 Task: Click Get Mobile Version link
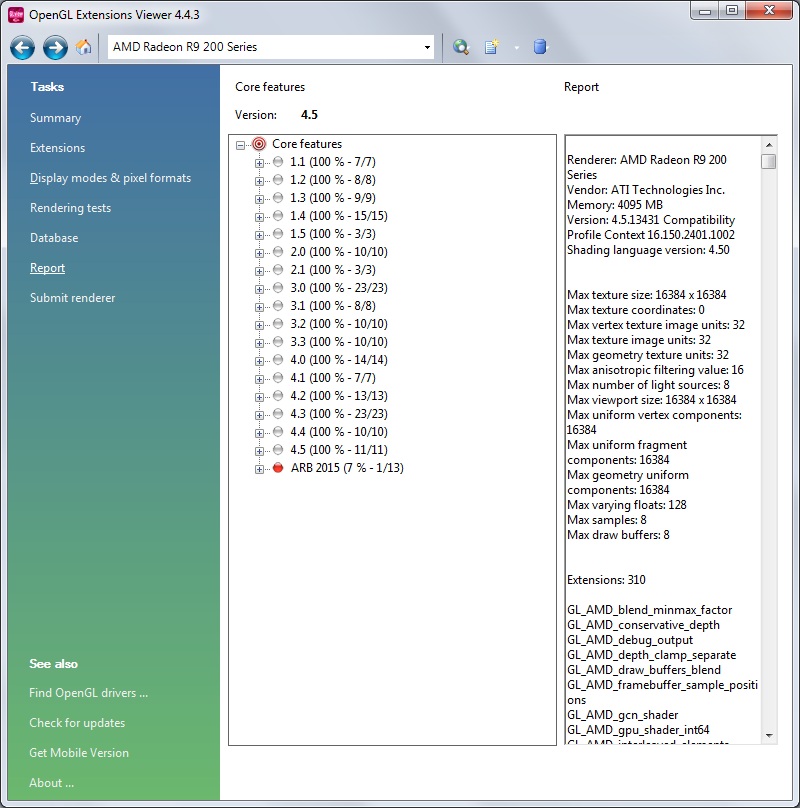pos(79,753)
